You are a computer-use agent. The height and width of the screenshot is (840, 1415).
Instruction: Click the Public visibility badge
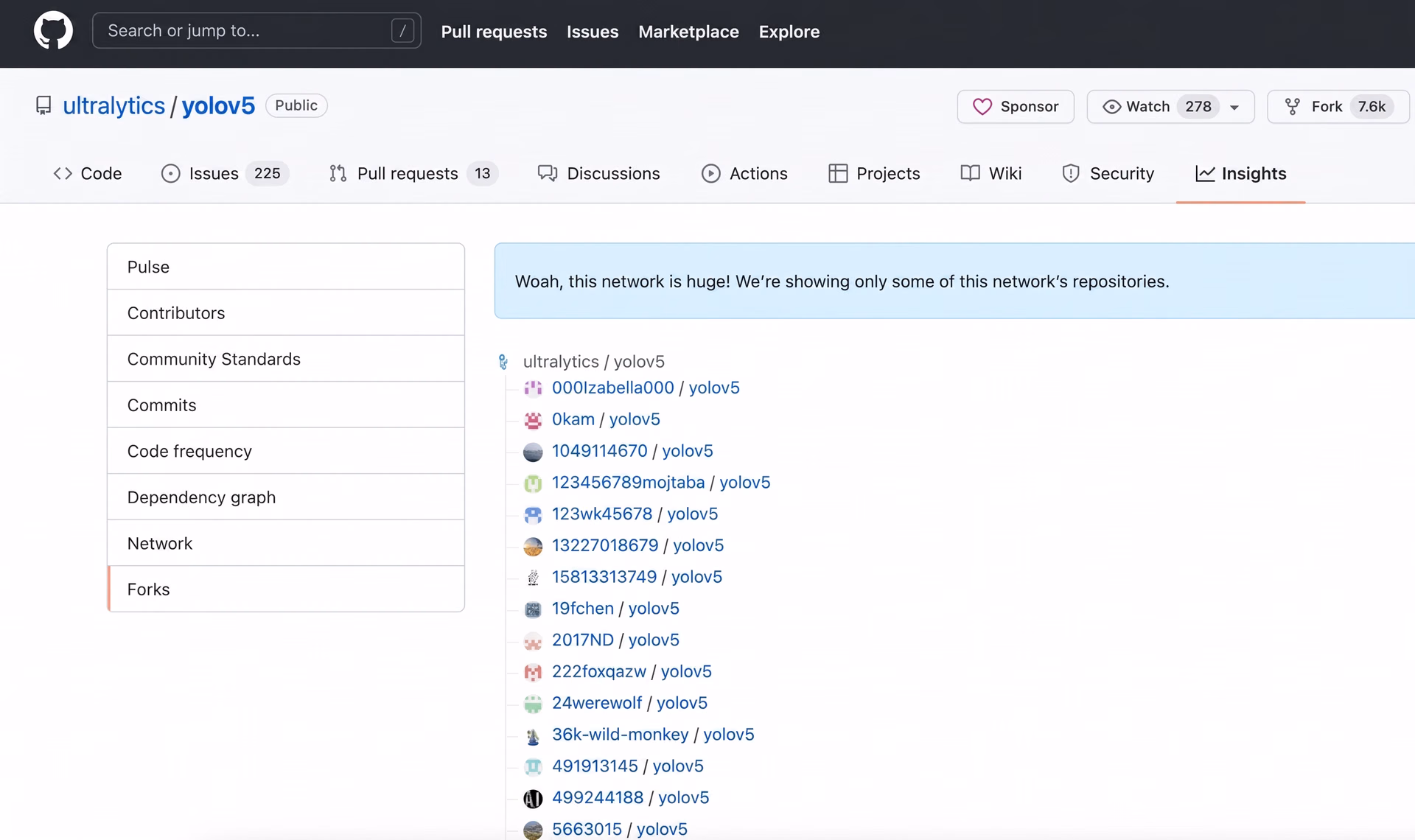point(296,105)
